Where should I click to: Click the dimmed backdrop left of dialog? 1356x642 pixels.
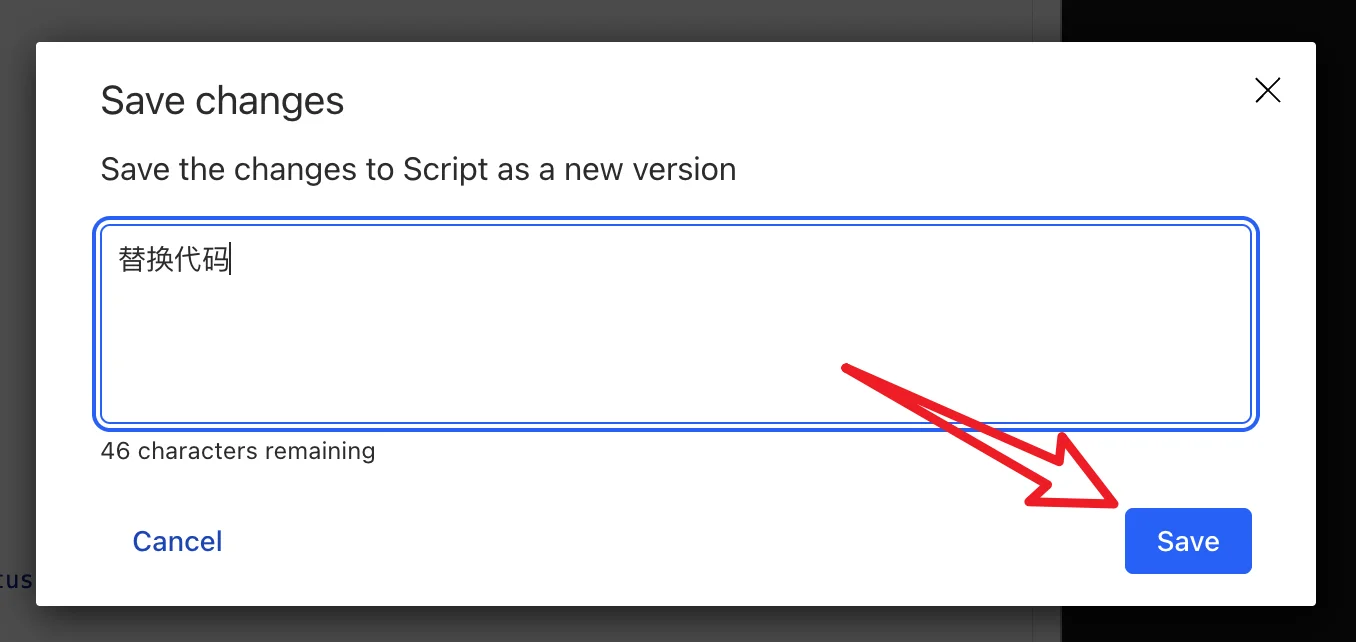click(17, 300)
